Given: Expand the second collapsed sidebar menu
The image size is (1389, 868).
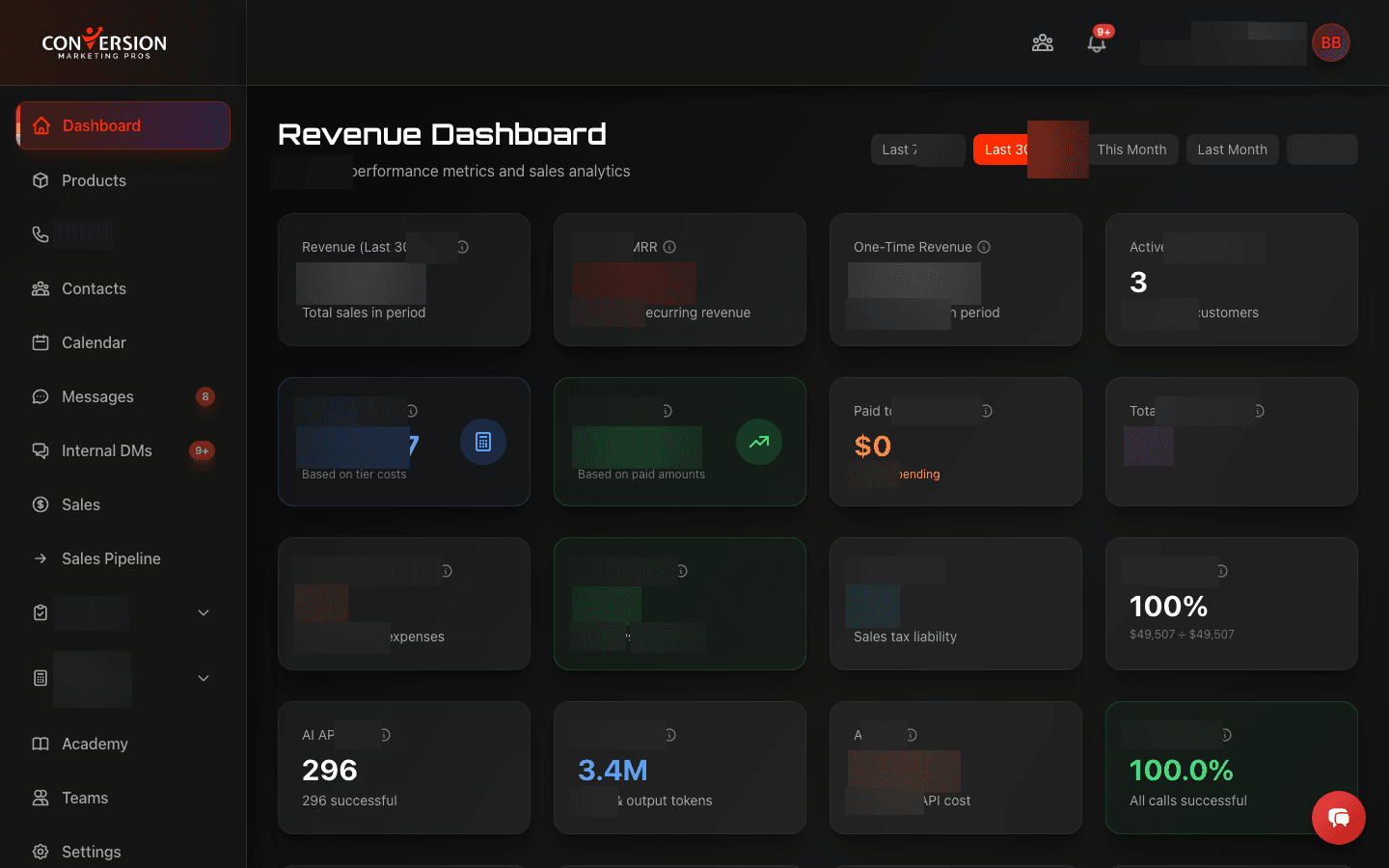Looking at the screenshot, I should (203, 678).
